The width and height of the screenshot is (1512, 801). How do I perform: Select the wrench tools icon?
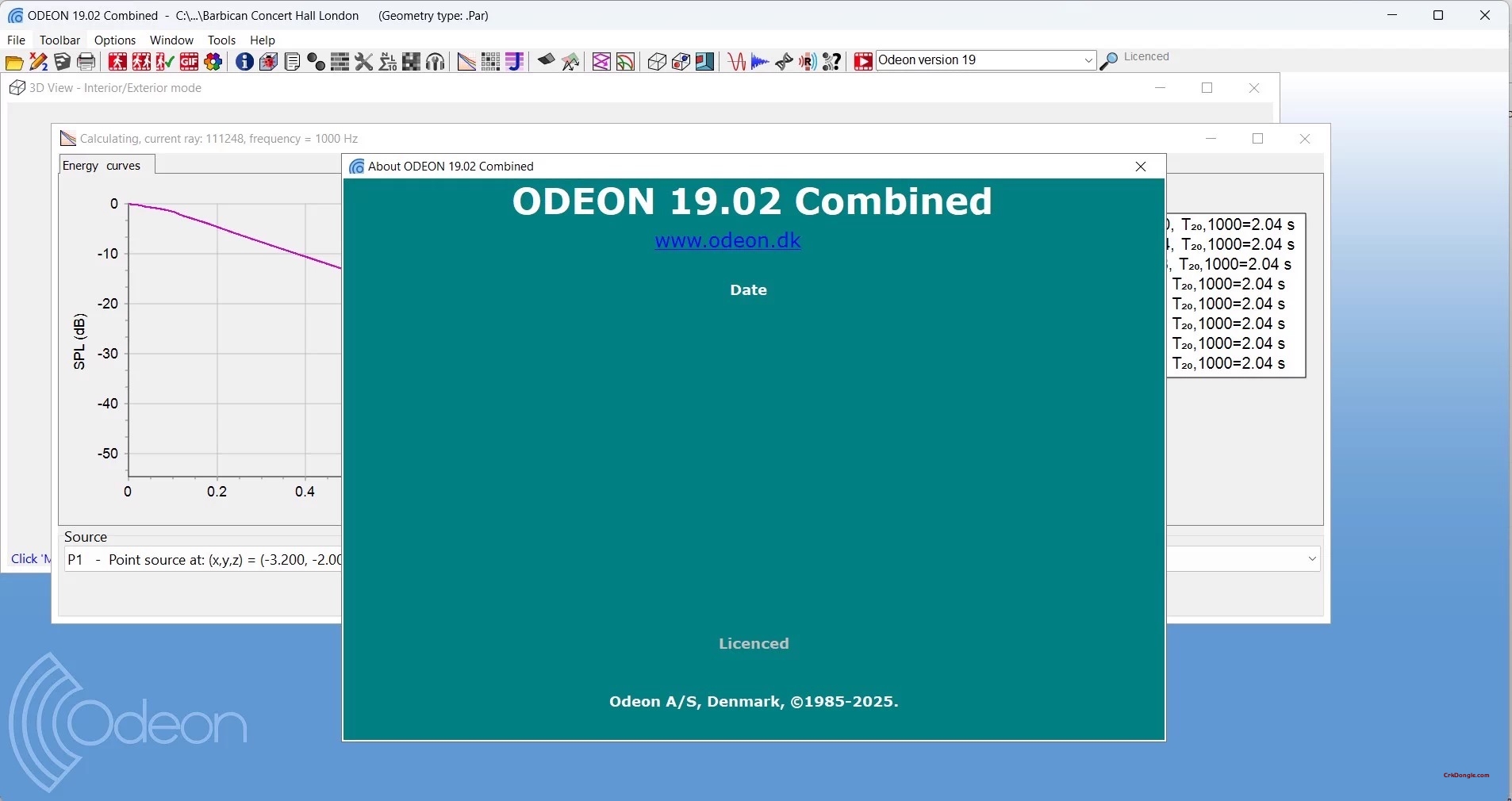[x=365, y=62]
